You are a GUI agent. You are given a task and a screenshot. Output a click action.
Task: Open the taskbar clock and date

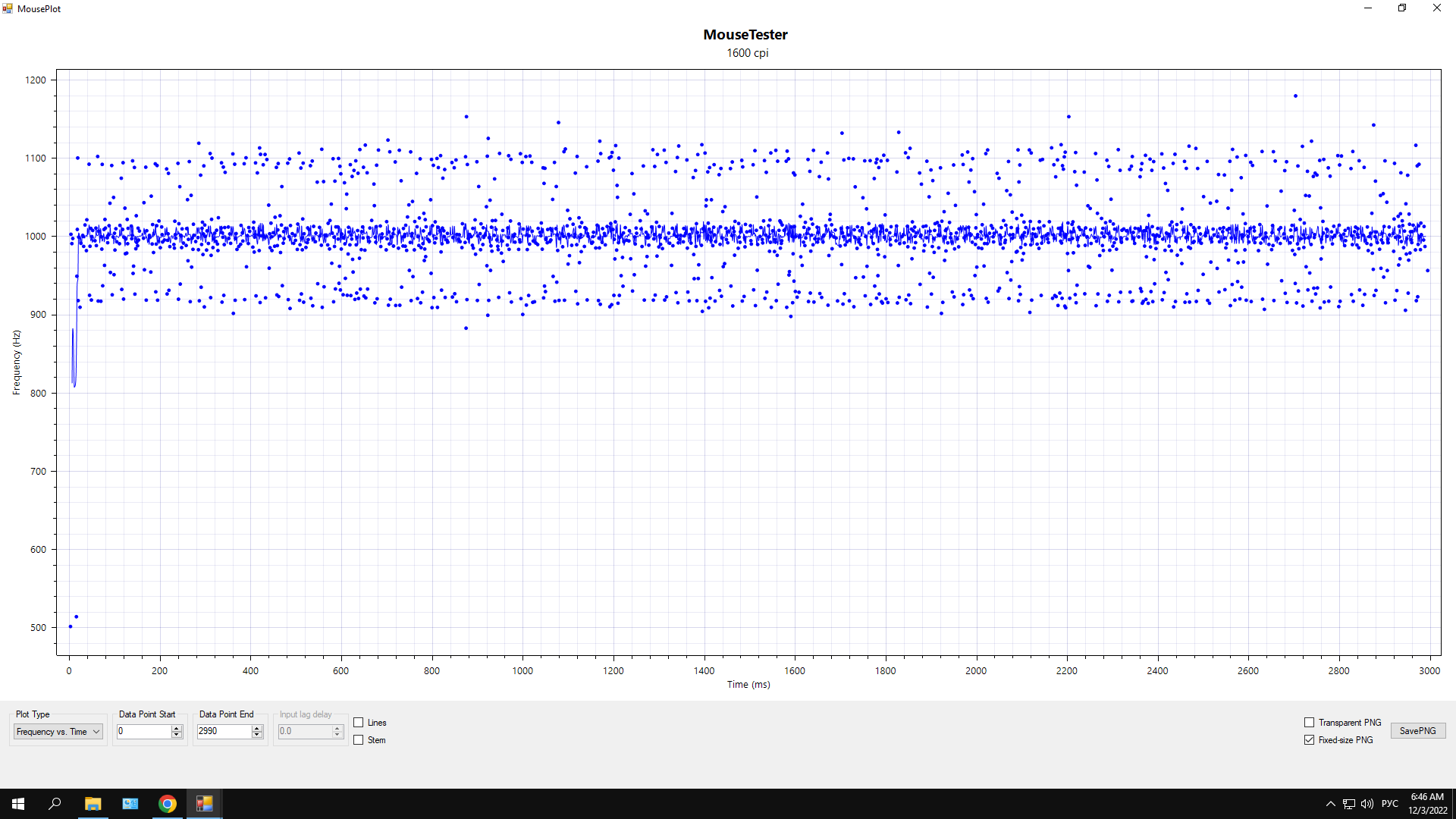(x=1427, y=804)
